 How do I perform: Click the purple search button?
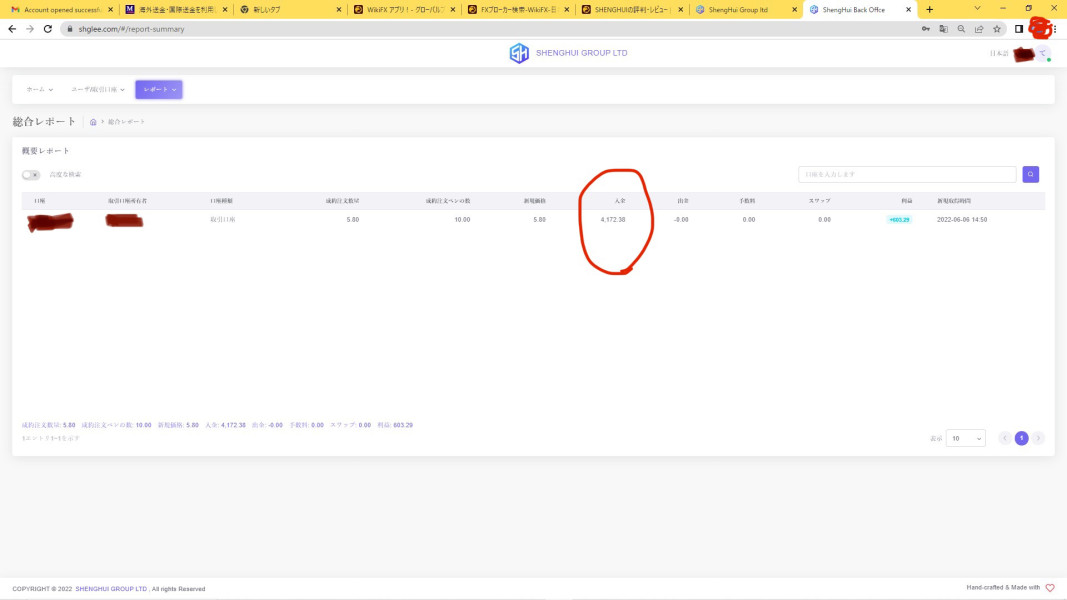tap(1030, 175)
